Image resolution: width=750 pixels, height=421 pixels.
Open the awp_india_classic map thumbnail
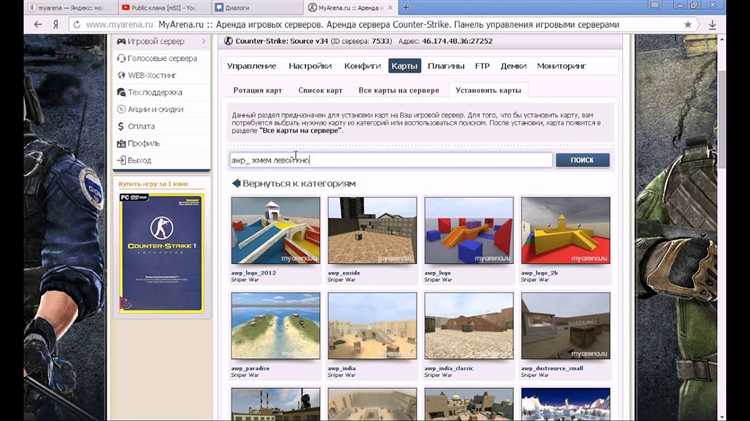(469, 326)
